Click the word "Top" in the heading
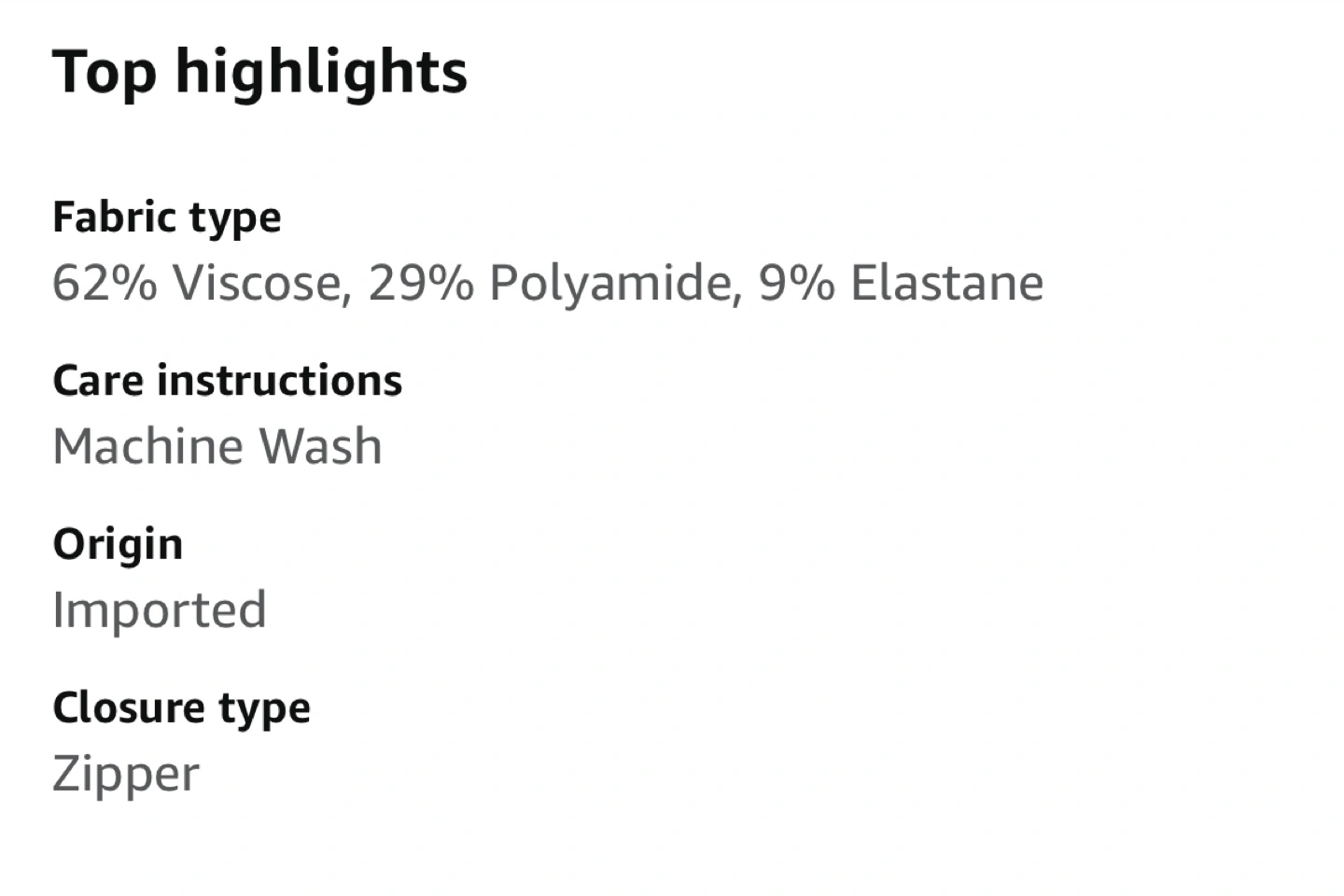 coord(104,73)
